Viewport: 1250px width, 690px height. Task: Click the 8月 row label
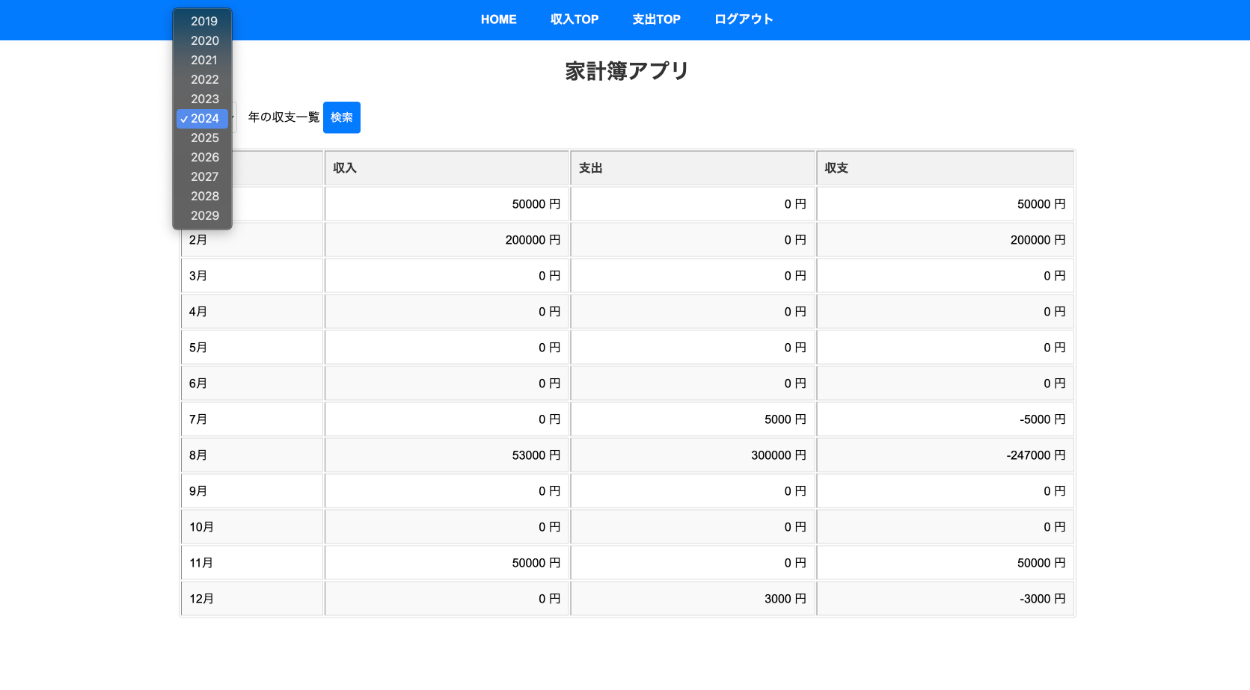click(199, 456)
